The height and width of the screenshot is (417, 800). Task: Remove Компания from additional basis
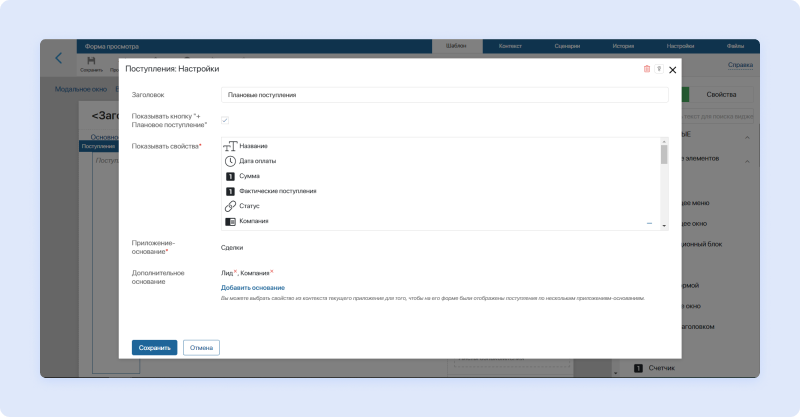point(272,271)
